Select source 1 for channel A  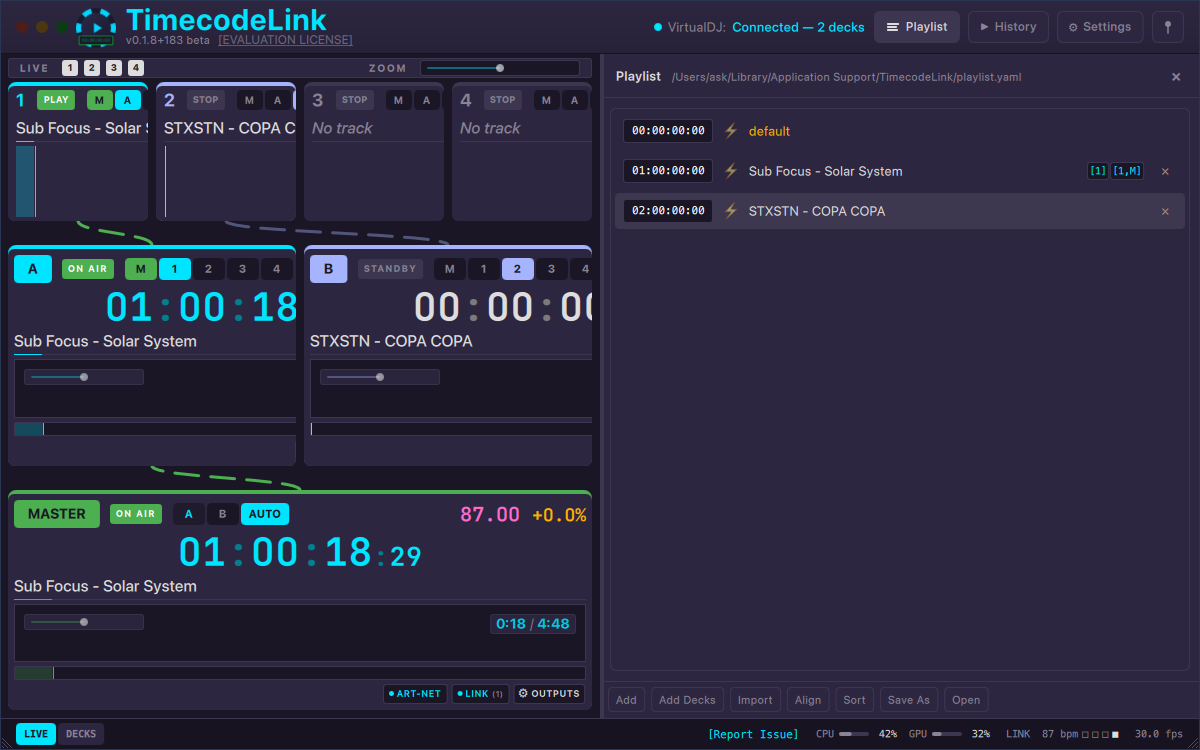tap(174, 269)
